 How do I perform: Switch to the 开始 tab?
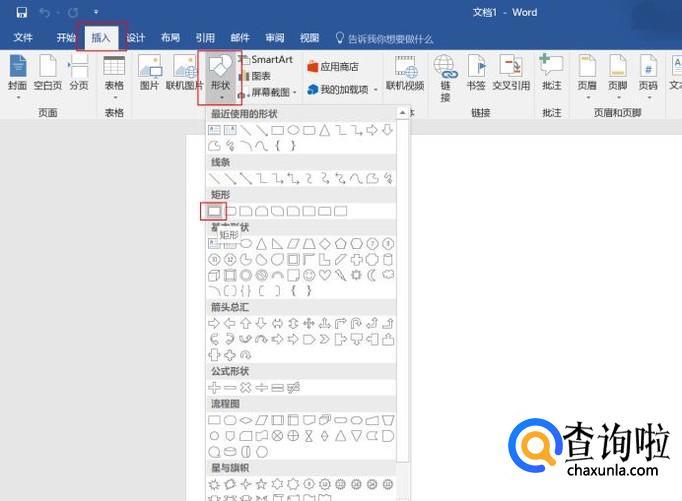(66, 38)
